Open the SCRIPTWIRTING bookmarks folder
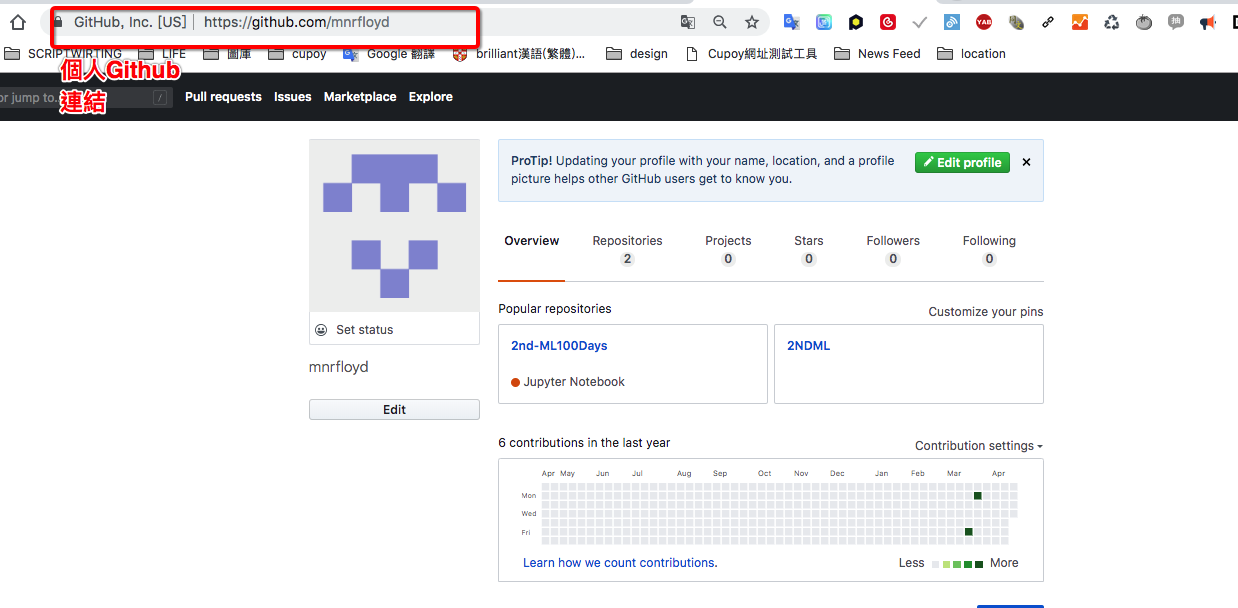 coord(63,54)
